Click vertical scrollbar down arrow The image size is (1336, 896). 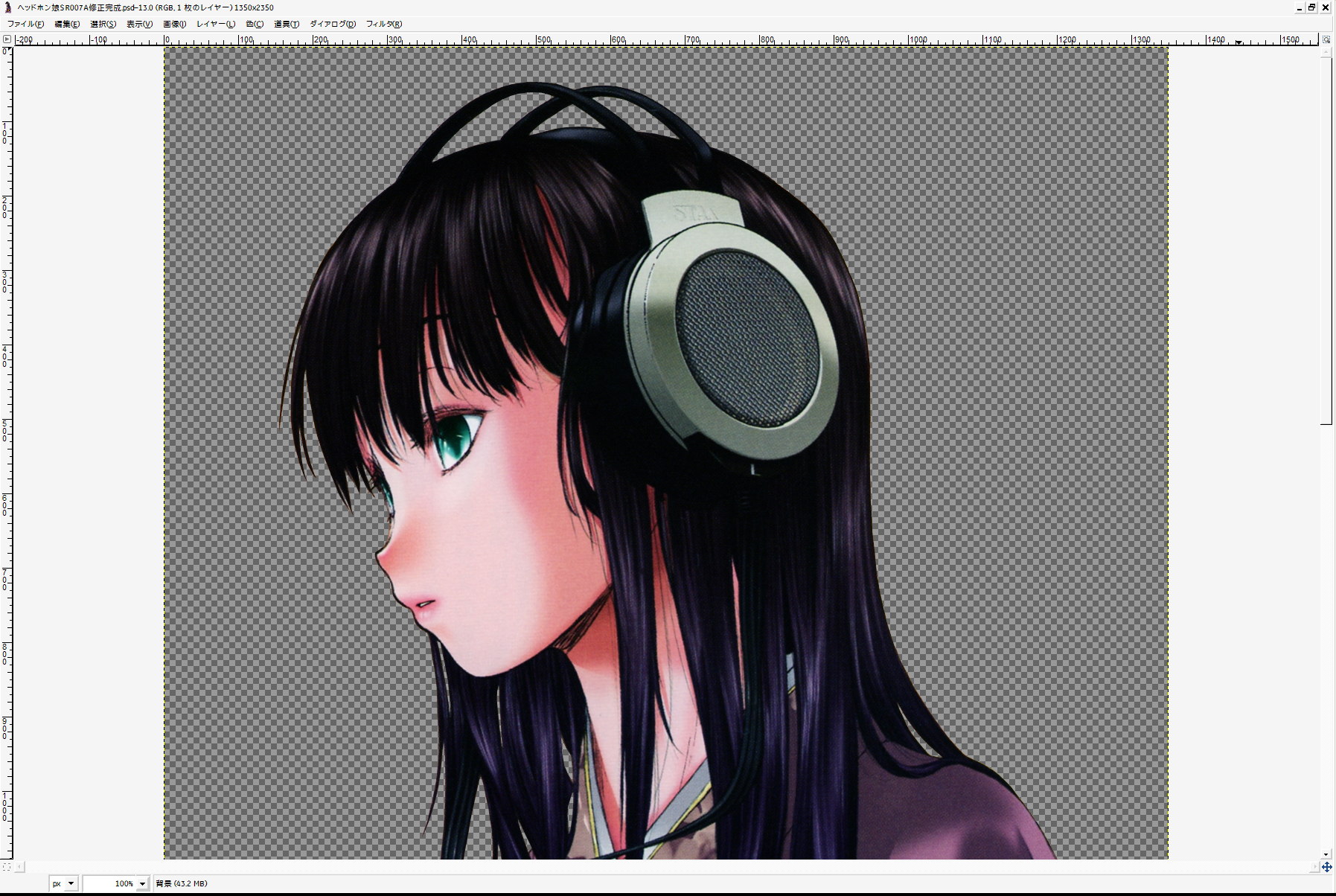[1326, 854]
